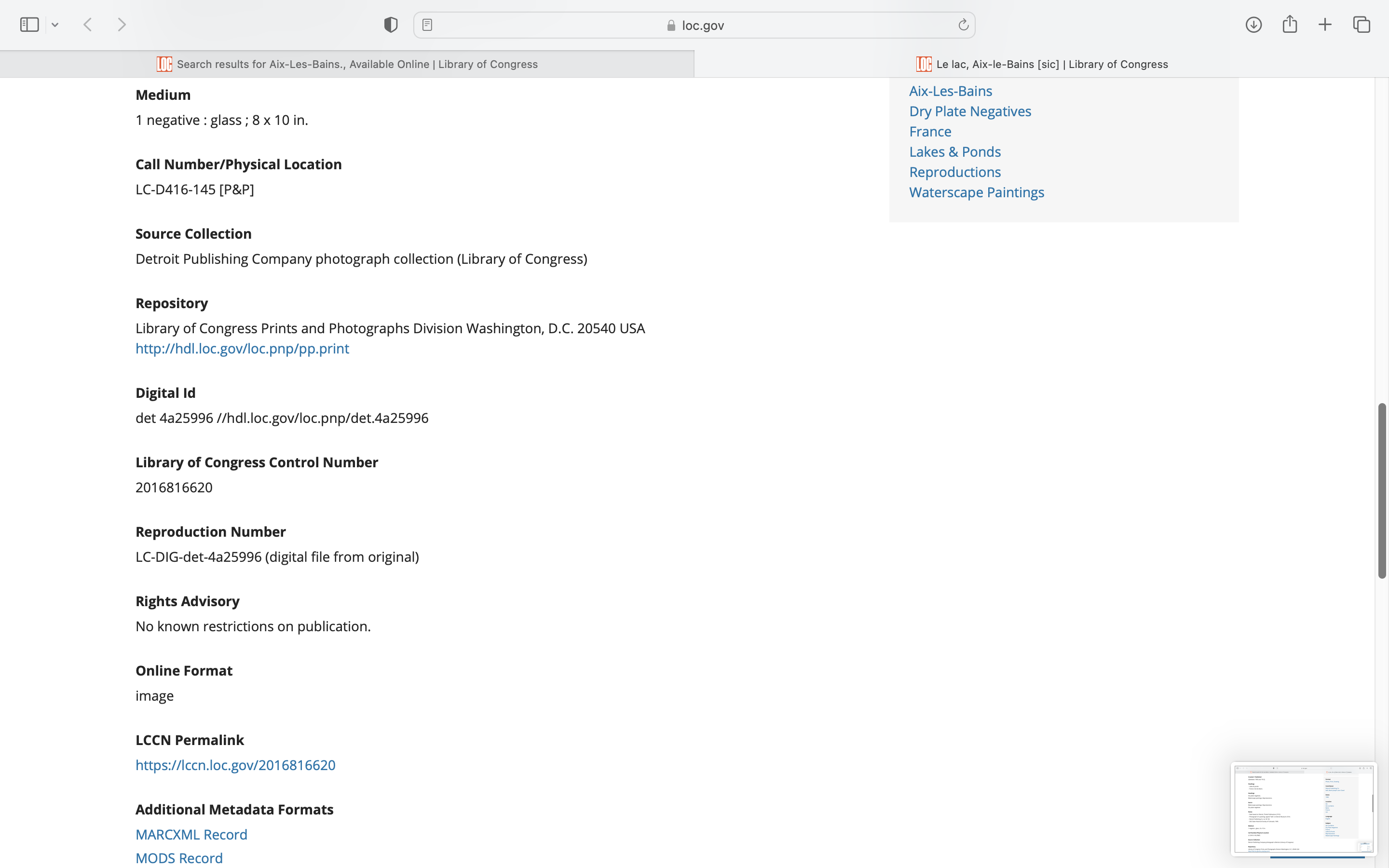The width and height of the screenshot is (1389, 868).
Task: Open the hdl.loc.gov pp.print repository link
Action: point(242,349)
